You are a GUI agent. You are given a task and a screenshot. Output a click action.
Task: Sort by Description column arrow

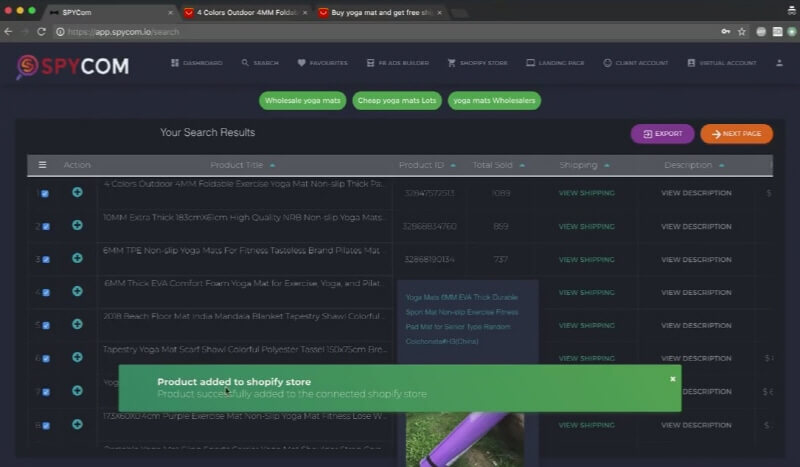point(721,165)
